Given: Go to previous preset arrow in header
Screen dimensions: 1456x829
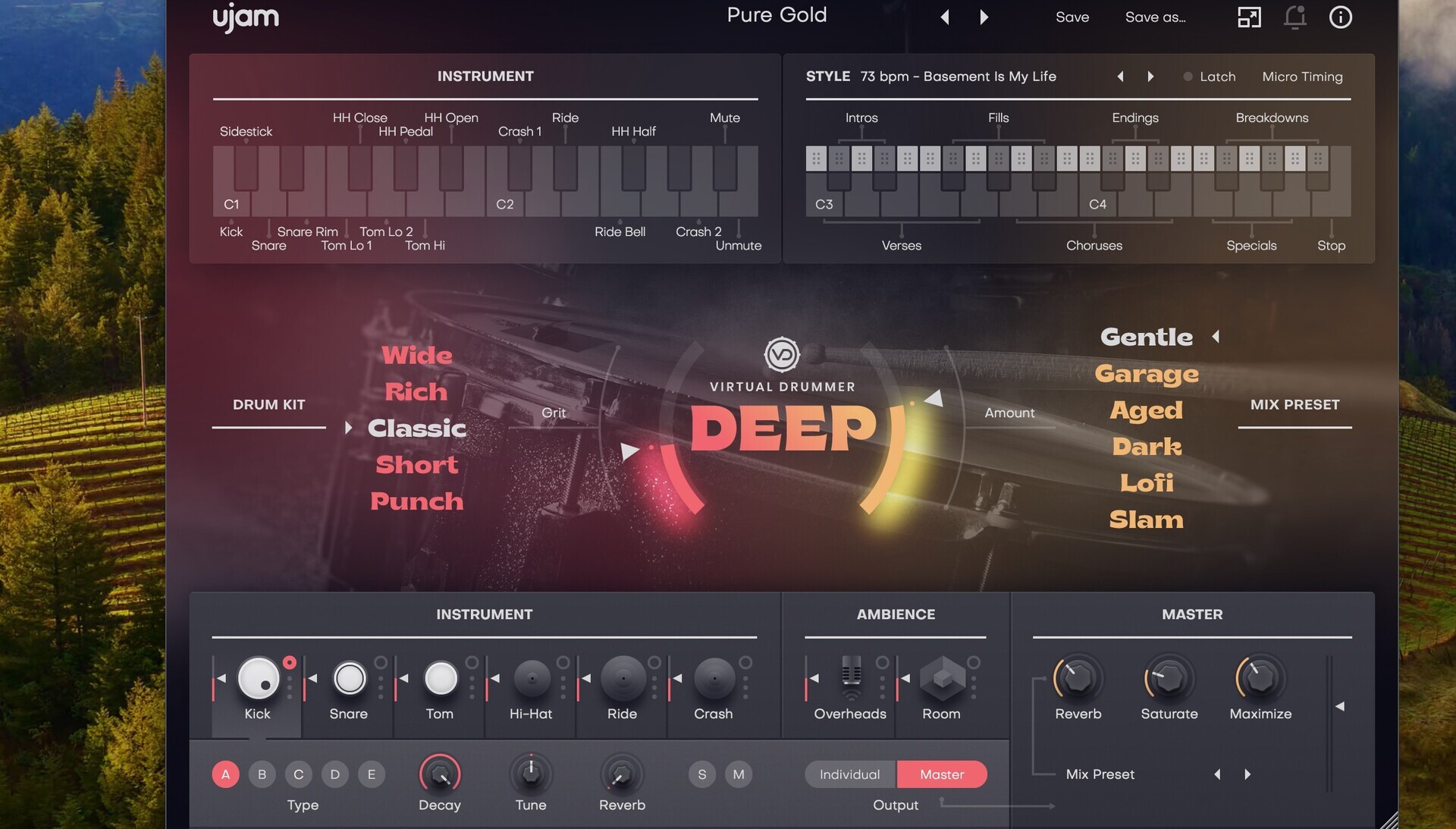Looking at the screenshot, I should pyautogui.click(x=945, y=17).
